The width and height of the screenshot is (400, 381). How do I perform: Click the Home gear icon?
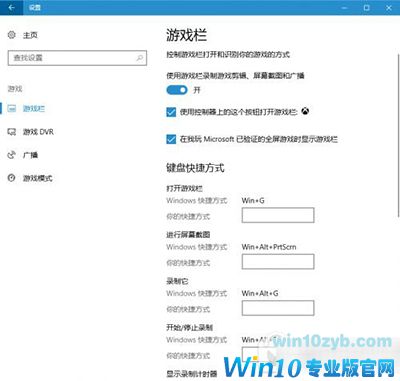point(12,35)
